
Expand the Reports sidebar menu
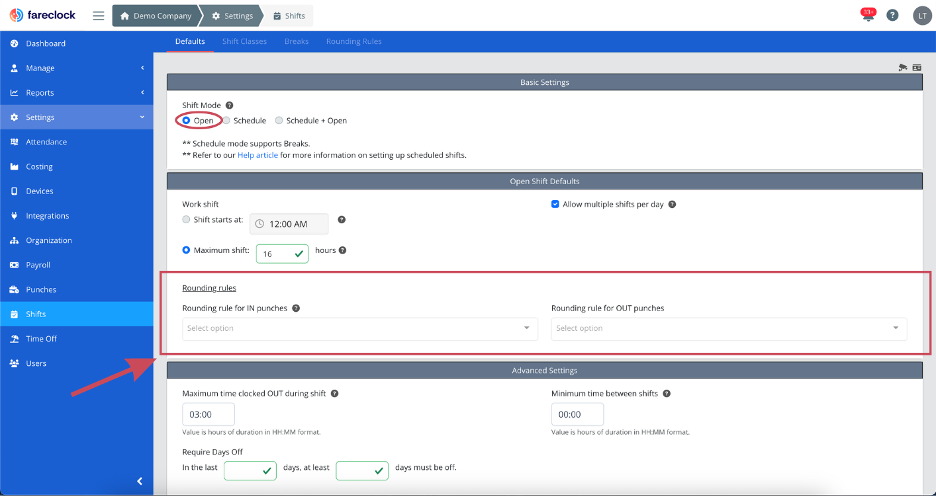point(76,93)
